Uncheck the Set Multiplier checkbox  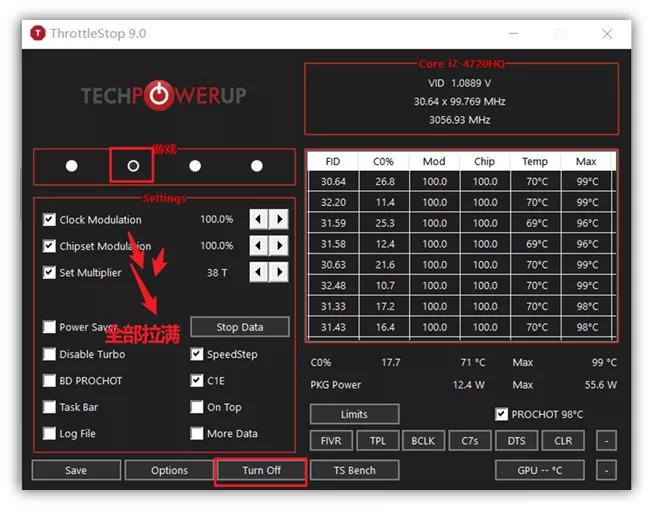(x=49, y=273)
